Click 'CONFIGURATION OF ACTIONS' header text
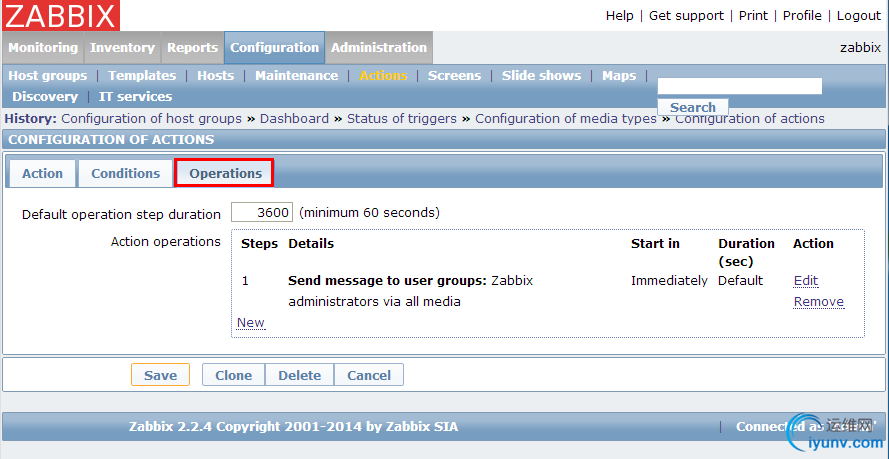The image size is (889, 459). 111,139
